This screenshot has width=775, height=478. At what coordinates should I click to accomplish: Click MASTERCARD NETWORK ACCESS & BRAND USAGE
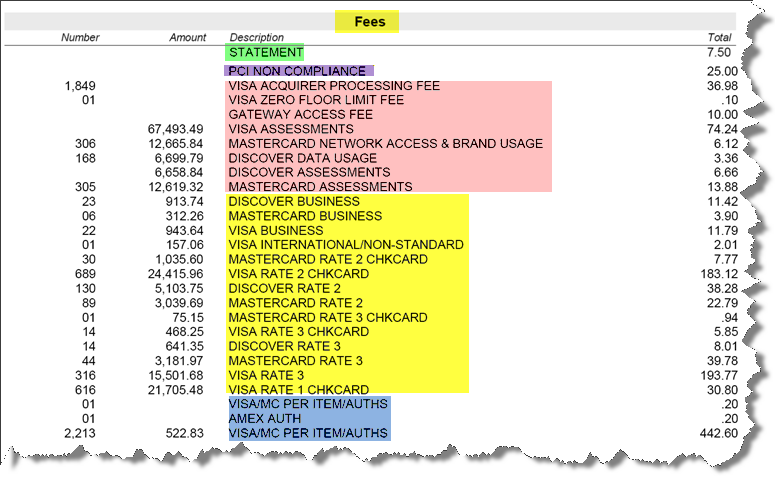386,144
